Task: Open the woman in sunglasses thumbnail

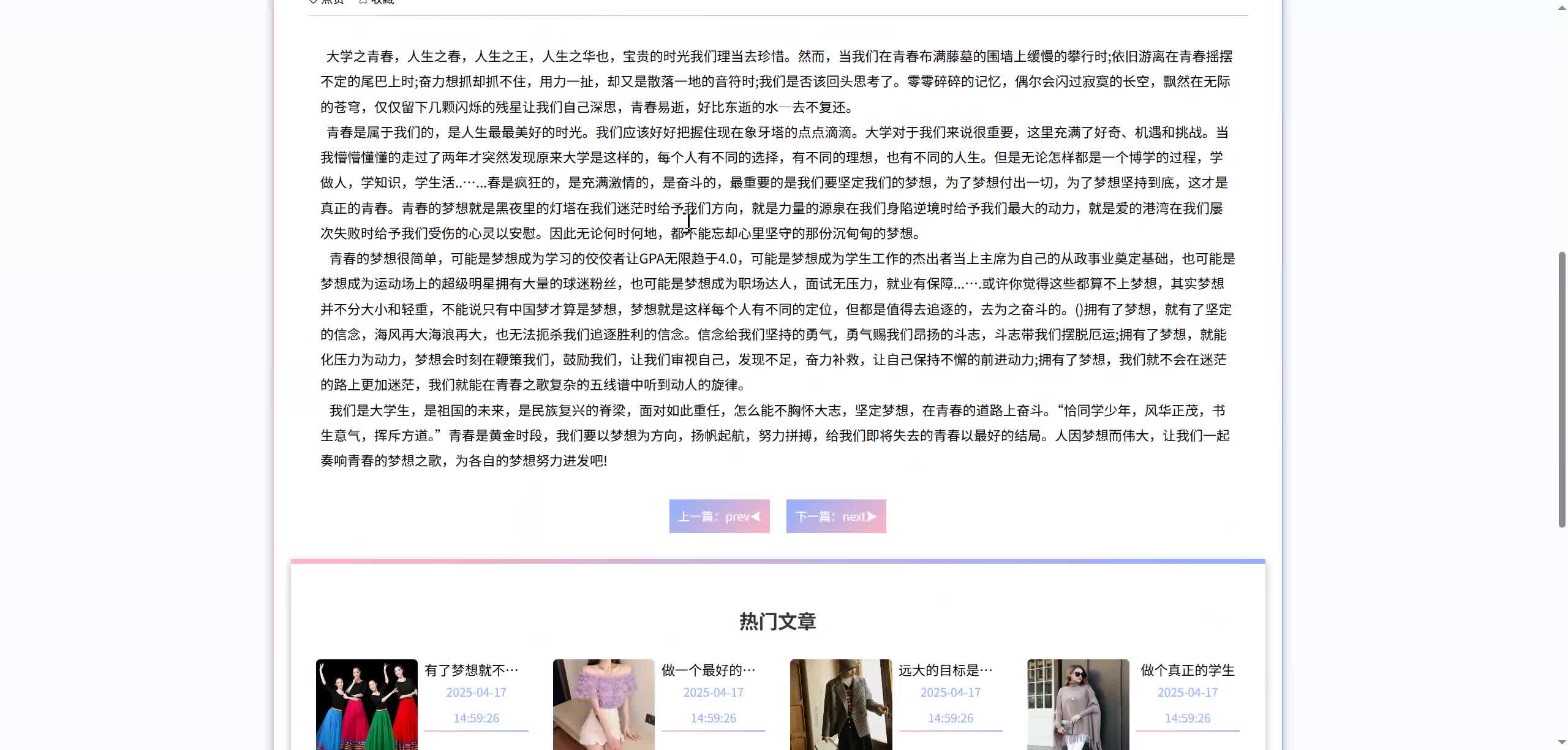Action: (x=1077, y=705)
